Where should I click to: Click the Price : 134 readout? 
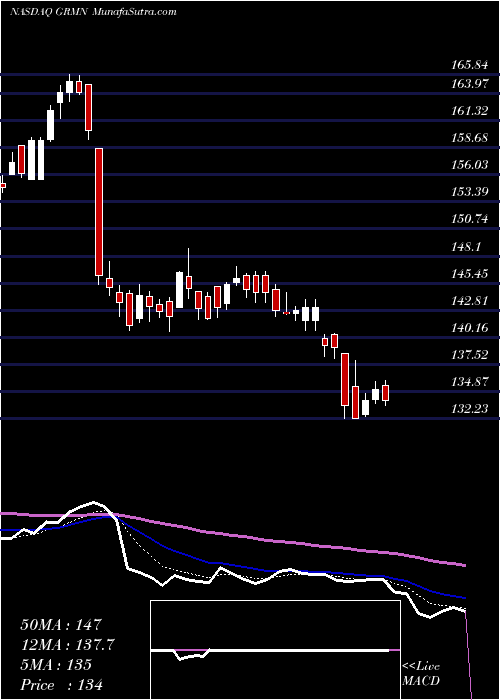pyautogui.click(x=61, y=685)
